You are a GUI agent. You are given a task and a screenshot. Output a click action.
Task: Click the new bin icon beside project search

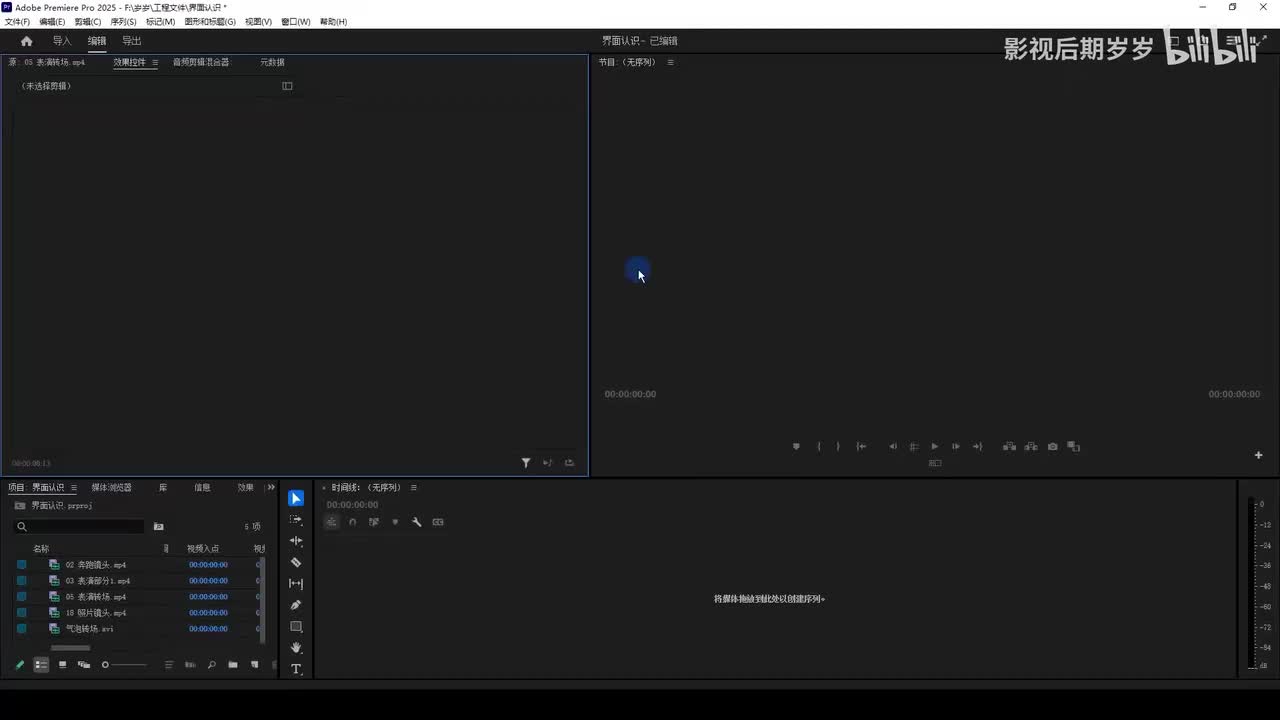coord(158,526)
